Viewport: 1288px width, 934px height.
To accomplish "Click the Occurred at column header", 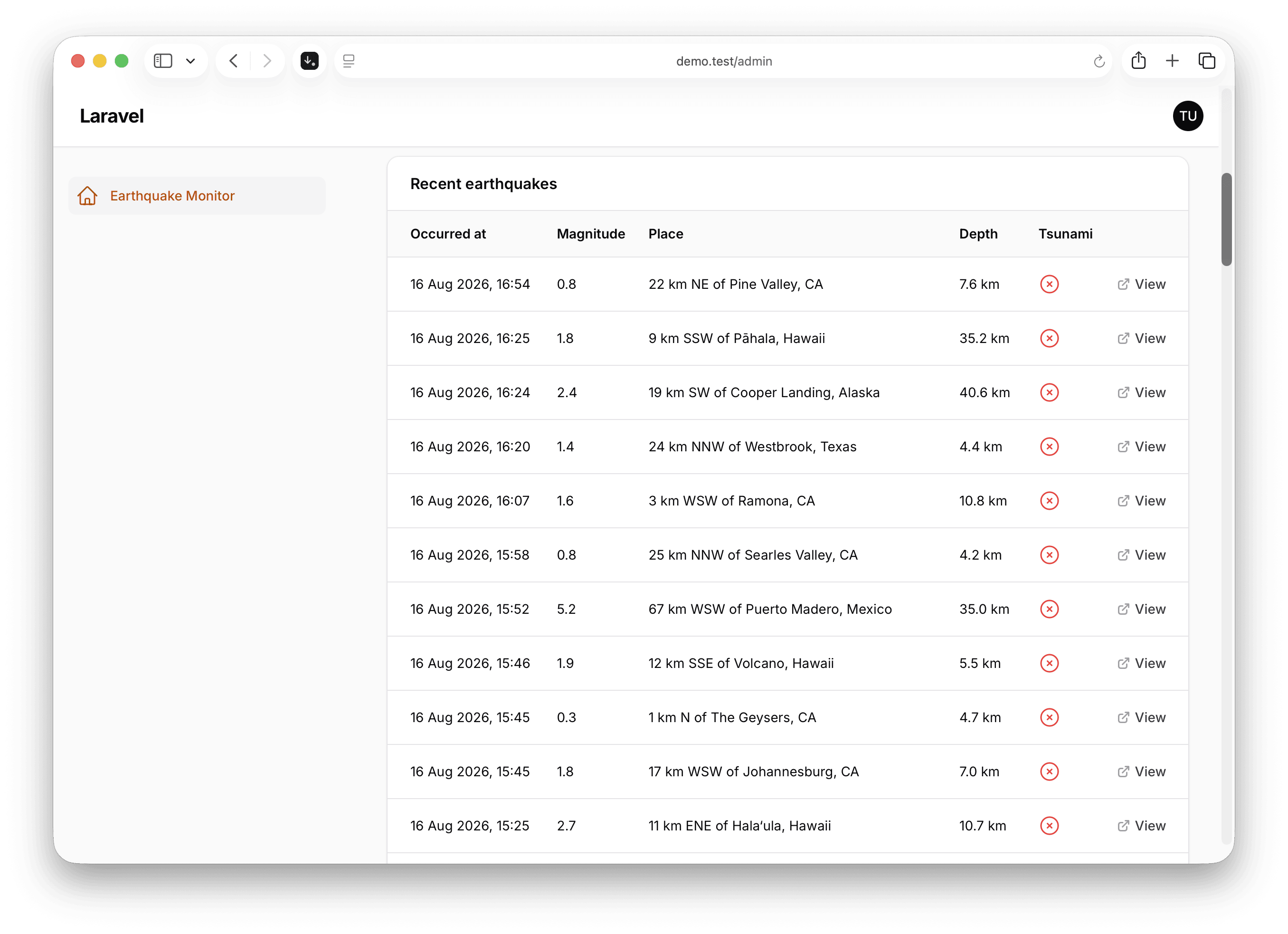I will click(x=448, y=234).
